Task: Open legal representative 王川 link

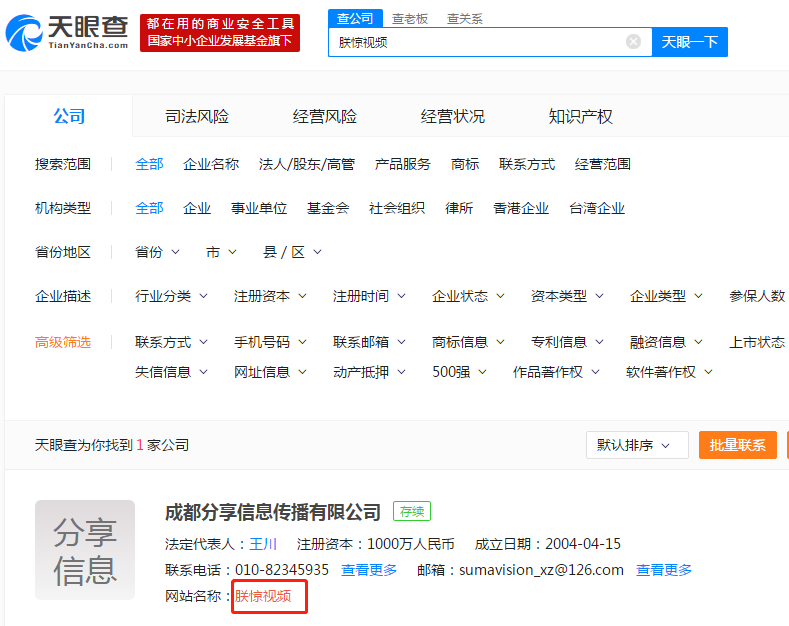Action: tap(263, 544)
